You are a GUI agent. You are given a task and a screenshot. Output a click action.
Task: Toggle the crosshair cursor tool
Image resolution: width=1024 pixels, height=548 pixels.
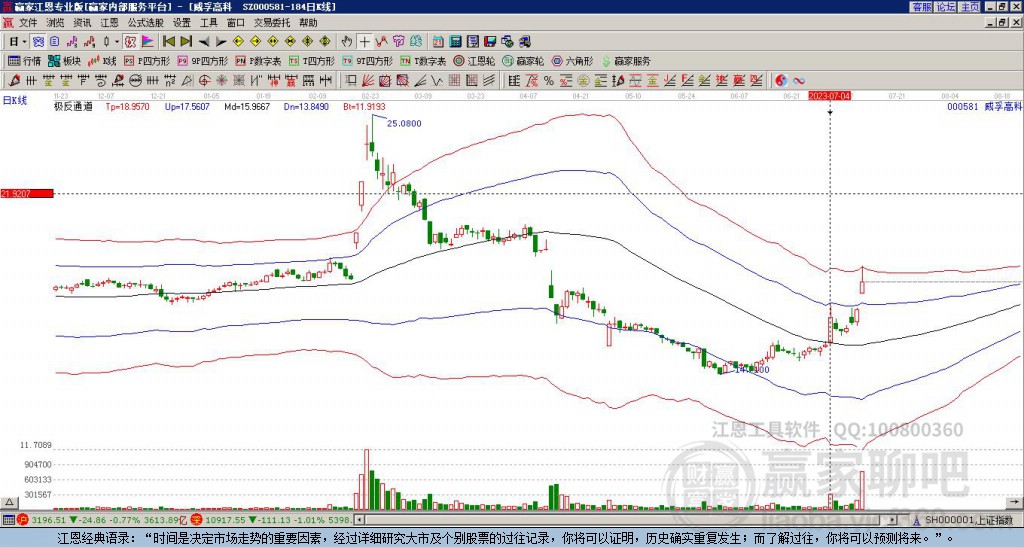pos(364,42)
